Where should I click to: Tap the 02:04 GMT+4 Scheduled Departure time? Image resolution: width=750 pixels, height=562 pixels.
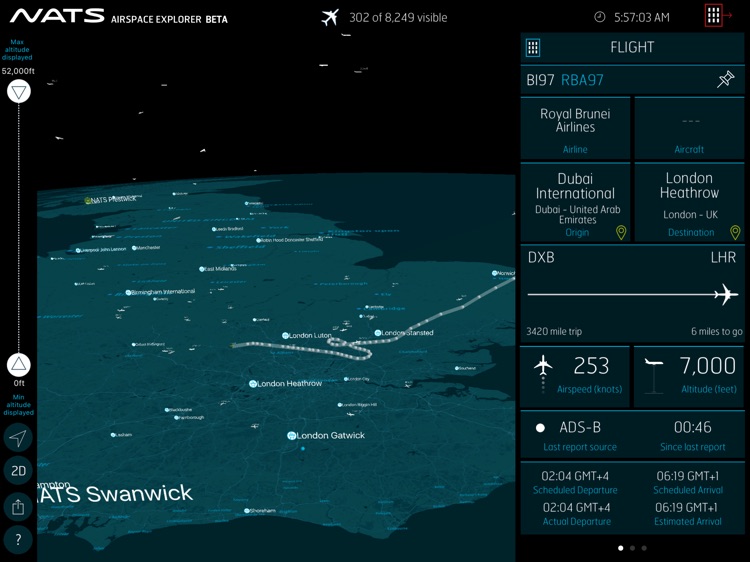[575, 476]
